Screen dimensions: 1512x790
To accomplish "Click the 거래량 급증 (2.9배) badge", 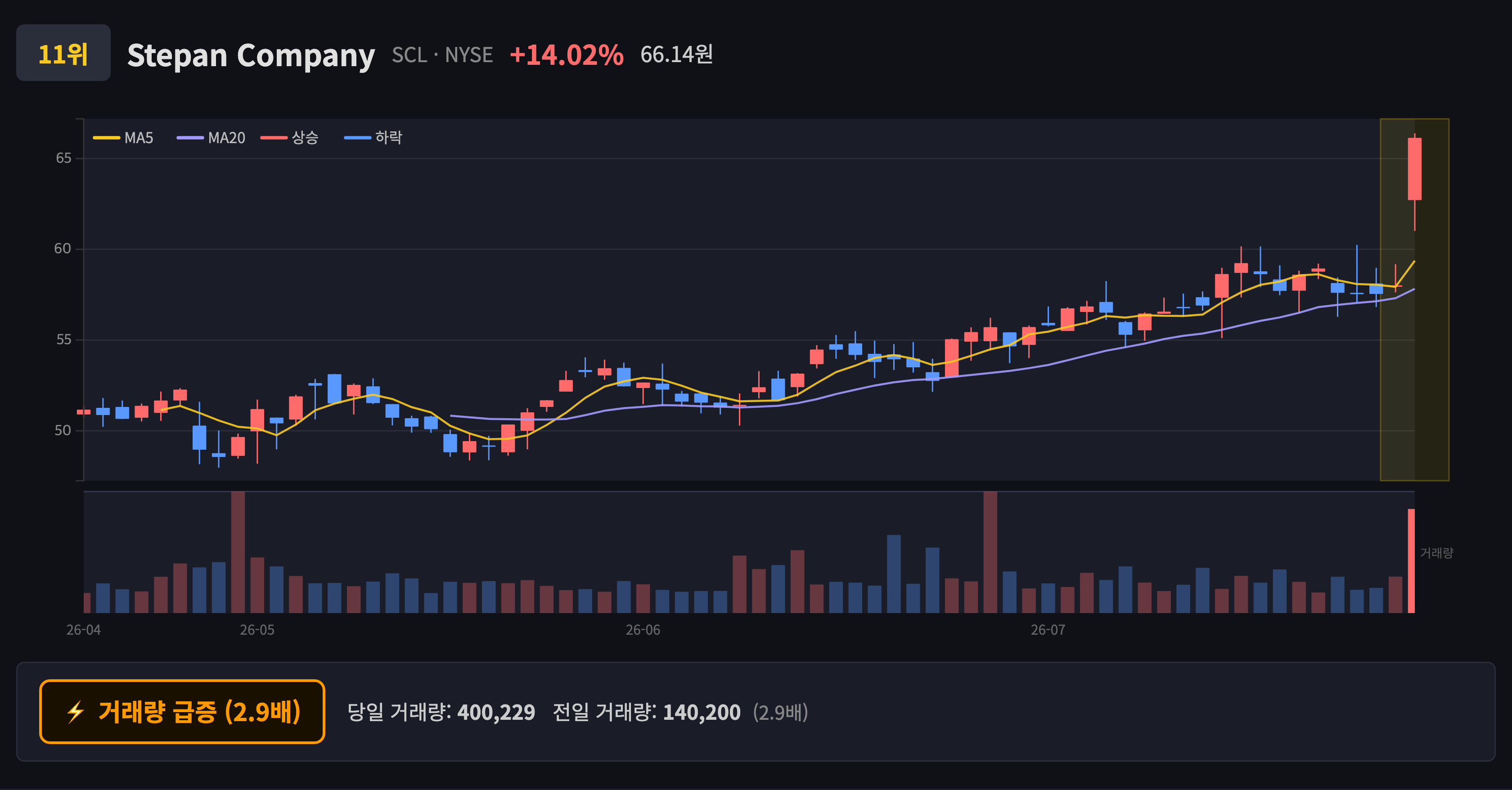I will pyautogui.click(x=182, y=712).
